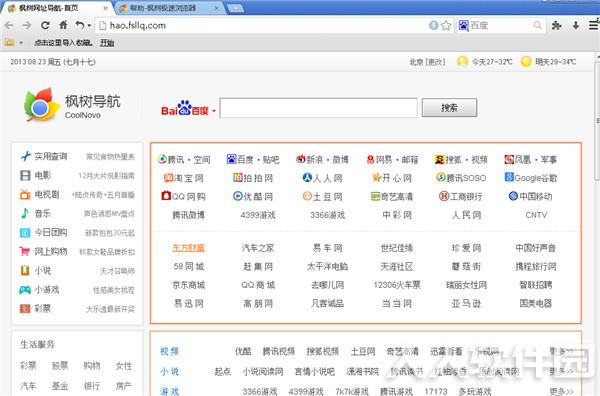
Task: Click the 搜索 search button
Action: click(449, 108)
